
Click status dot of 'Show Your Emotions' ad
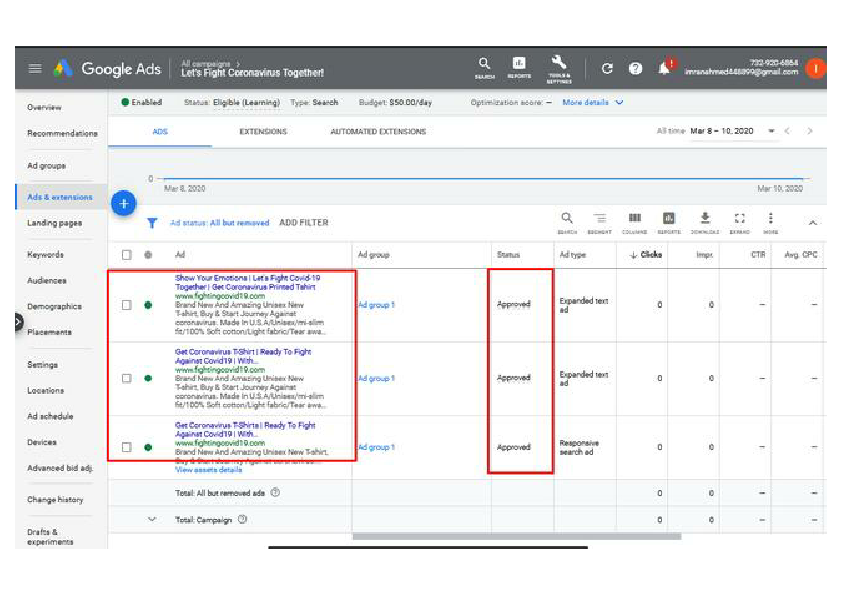(148, 305)
